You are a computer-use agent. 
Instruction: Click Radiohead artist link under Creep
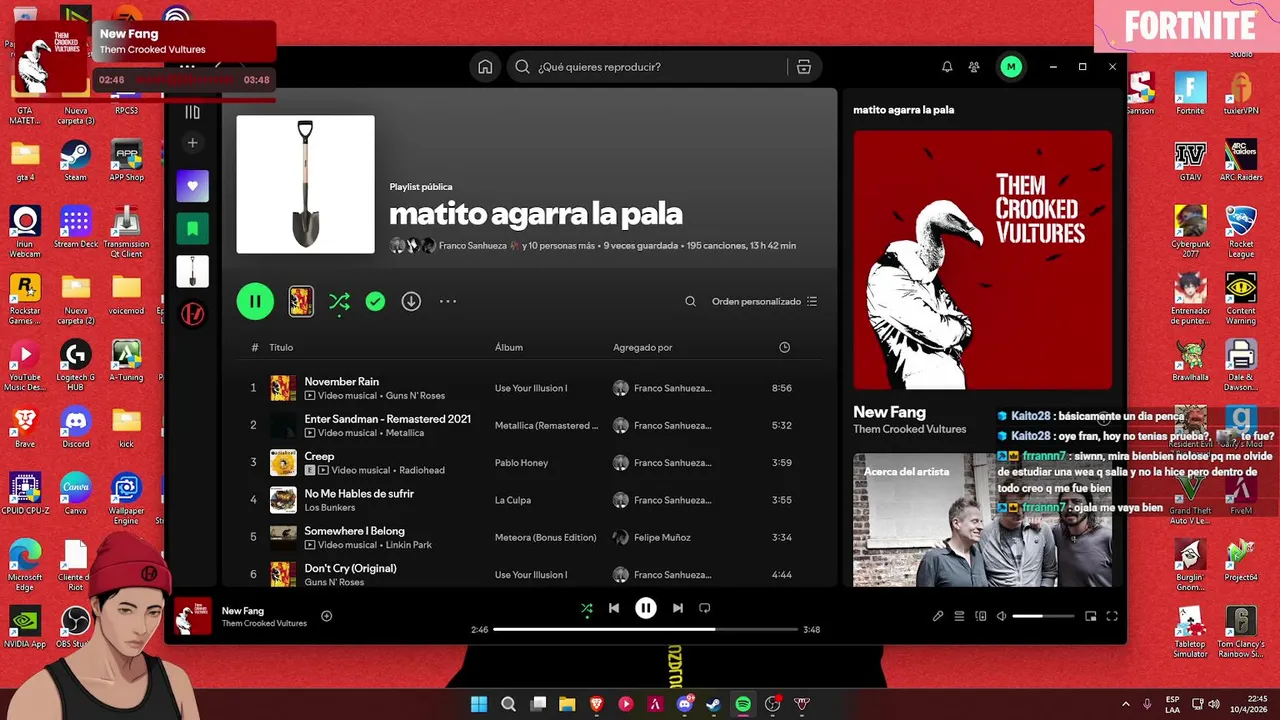[421, 470]
